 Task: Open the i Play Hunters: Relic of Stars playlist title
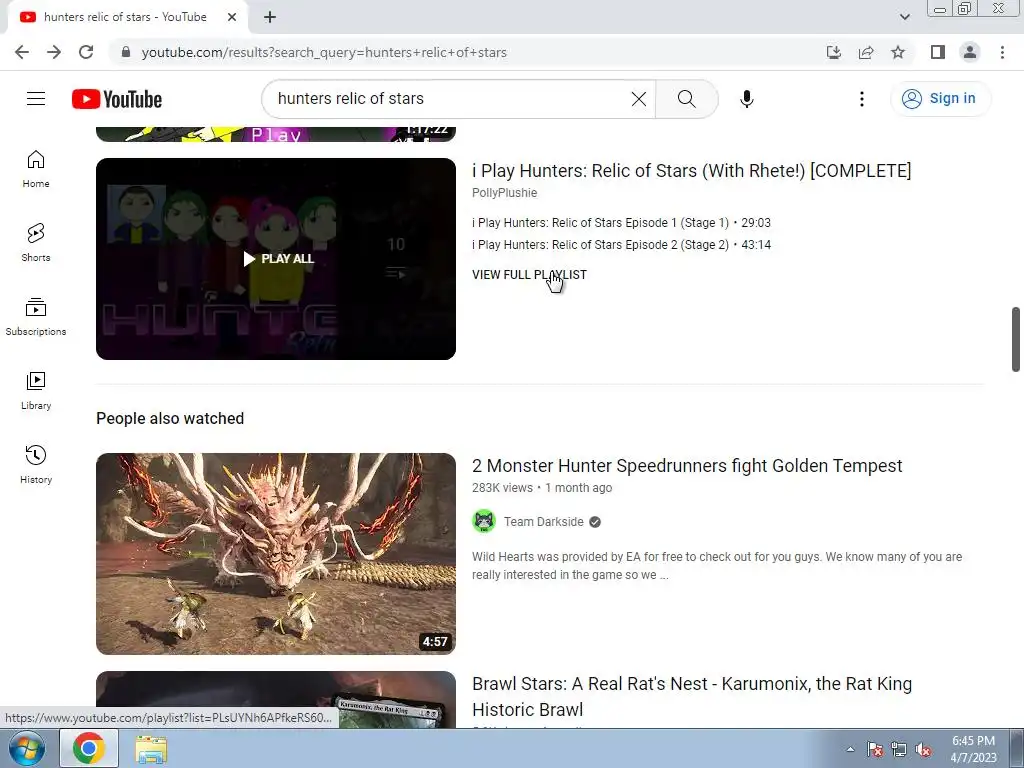point(692,170)
